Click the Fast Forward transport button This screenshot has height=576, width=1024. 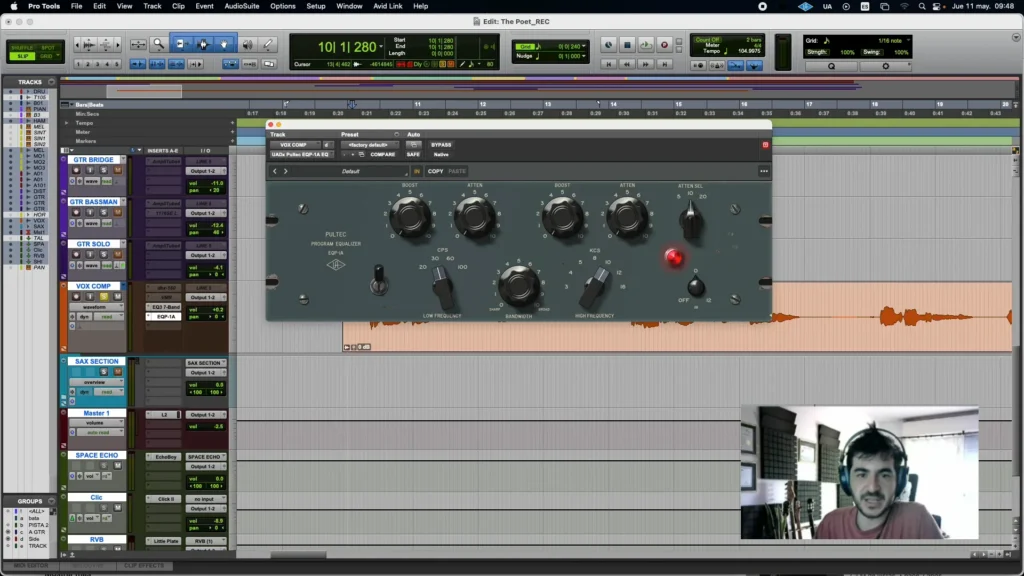tap(646, 64)
